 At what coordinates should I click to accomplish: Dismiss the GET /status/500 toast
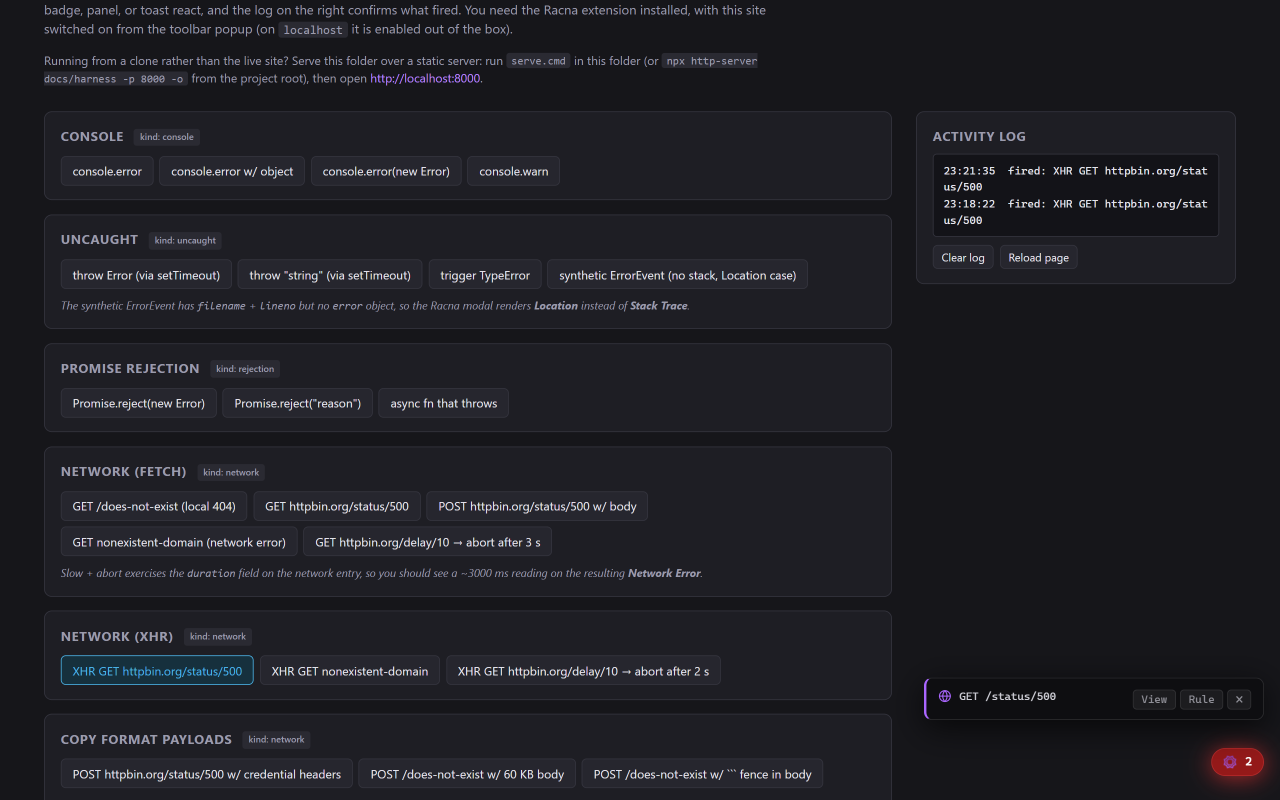1239,699
